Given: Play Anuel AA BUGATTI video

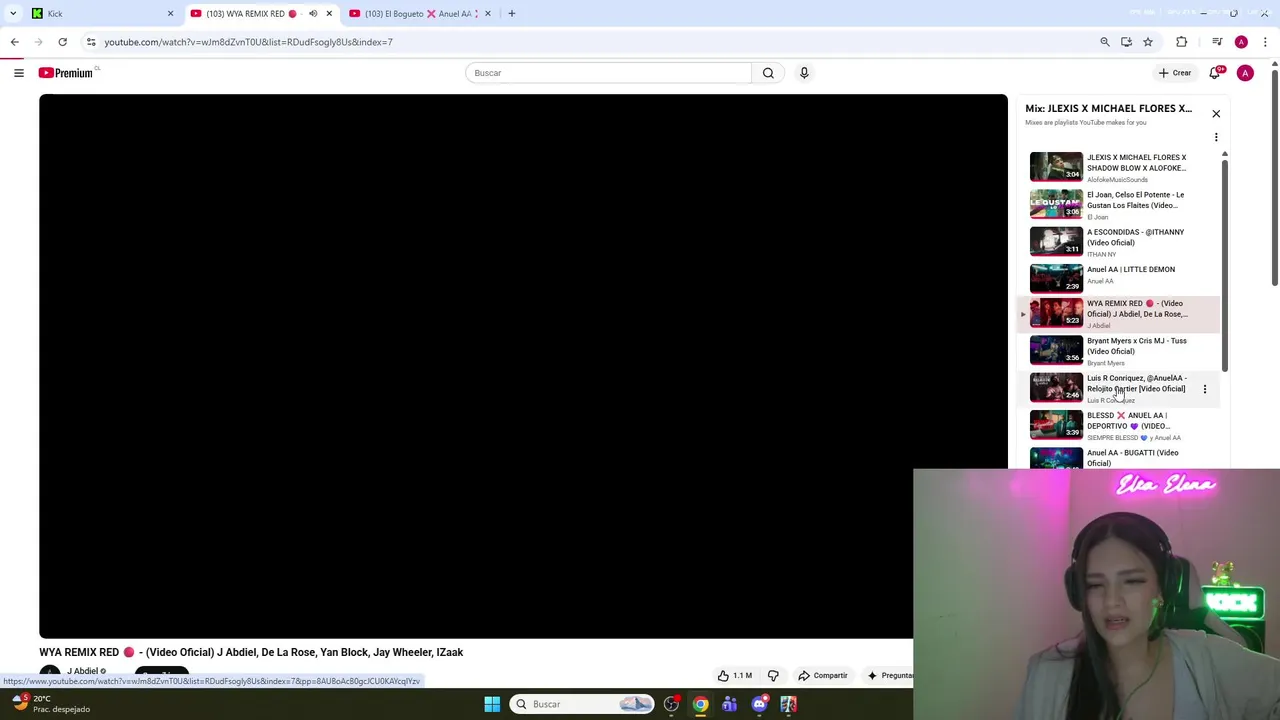Looking at the screenshot, I should [x=1118, y=457].
